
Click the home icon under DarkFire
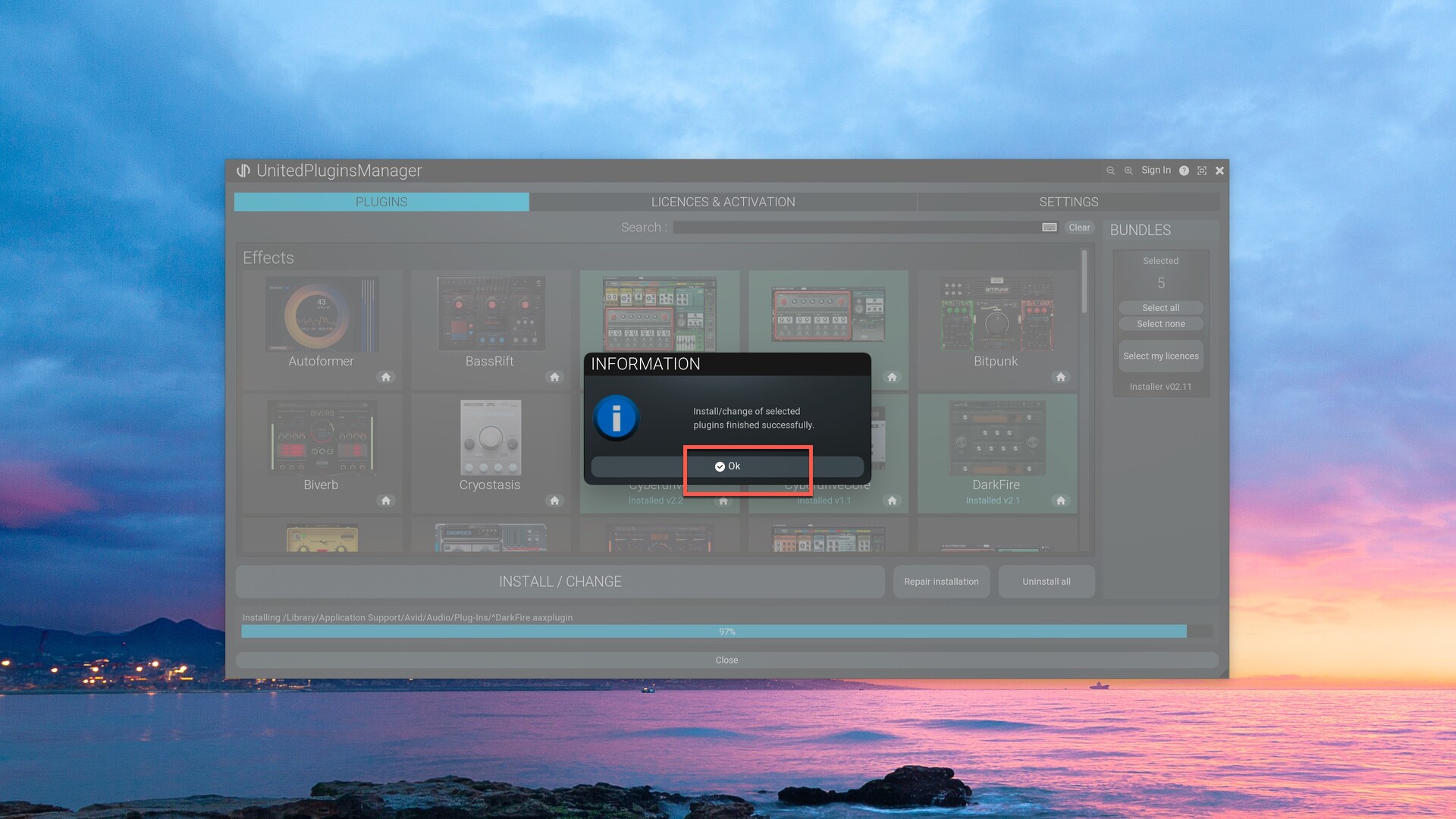coord(1061,500)
